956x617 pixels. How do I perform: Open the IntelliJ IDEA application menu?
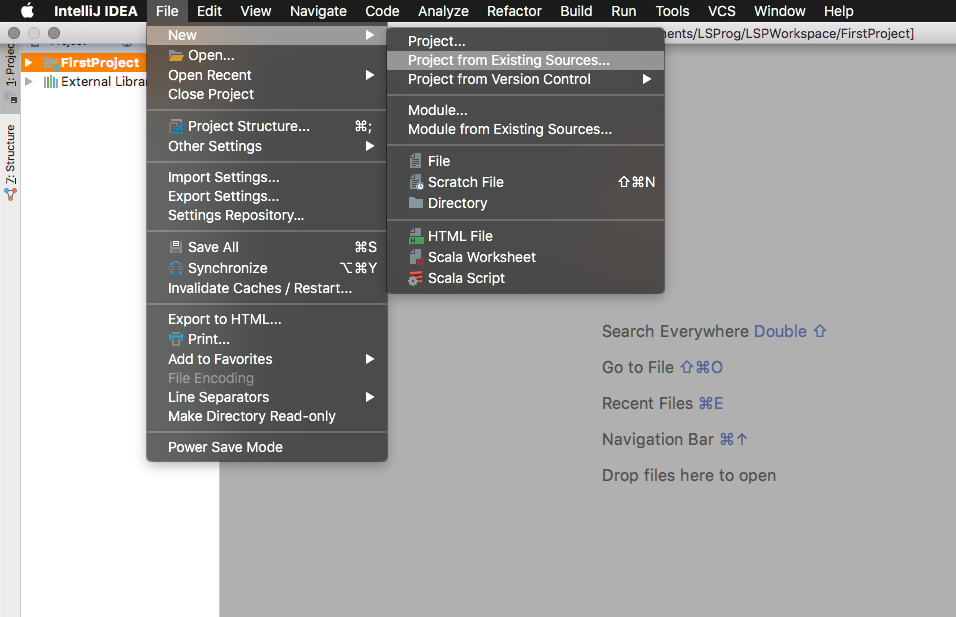click(96, 11)
